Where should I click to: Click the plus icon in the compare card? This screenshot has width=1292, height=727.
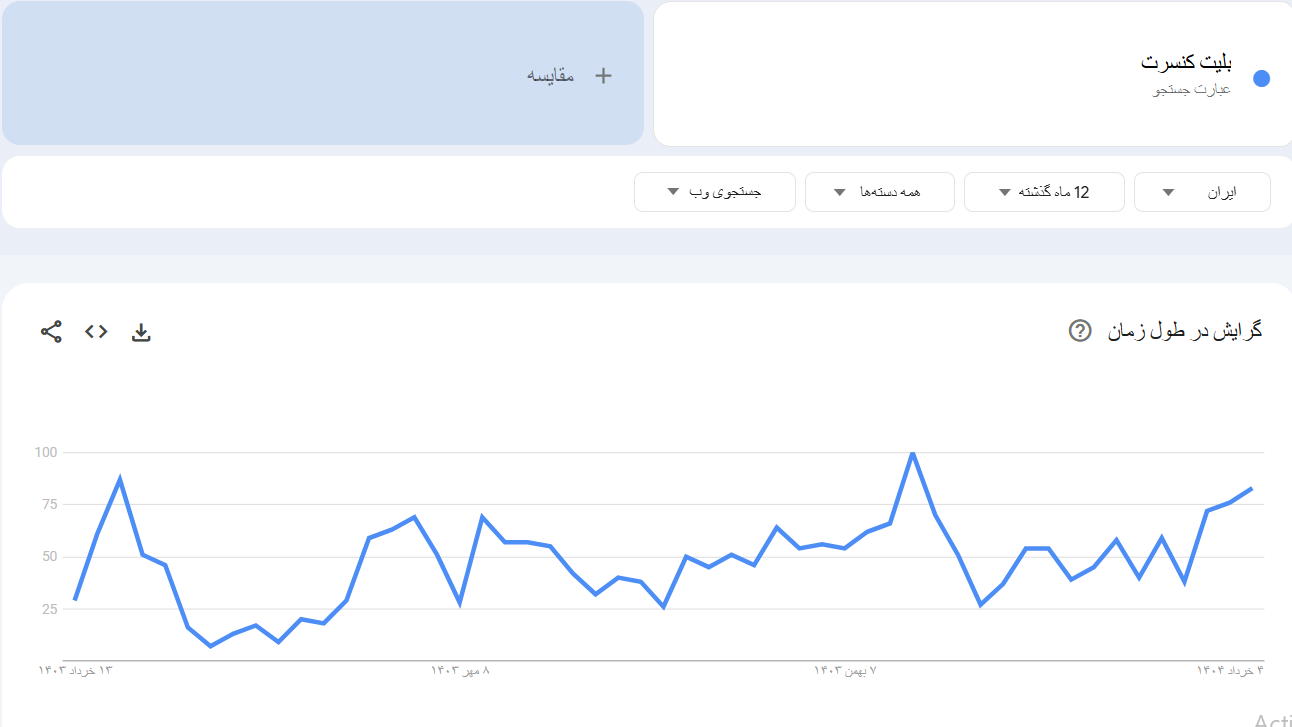coord(603,76)
